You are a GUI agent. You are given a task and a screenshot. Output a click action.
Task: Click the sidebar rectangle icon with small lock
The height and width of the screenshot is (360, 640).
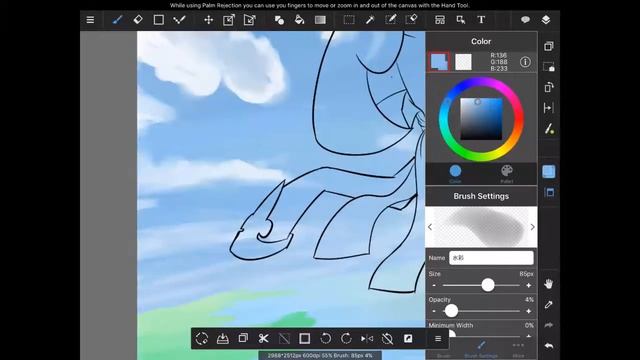pyautogui.click(x=549, y=67)
